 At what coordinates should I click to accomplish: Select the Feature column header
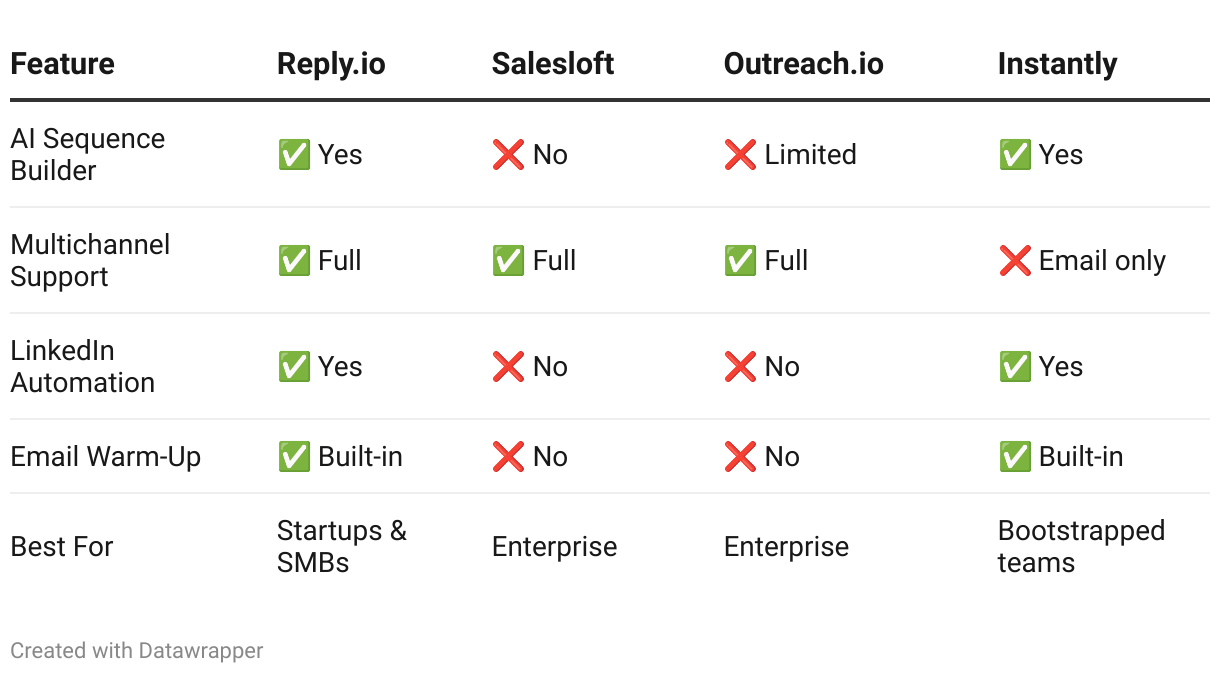click(62, 64)
